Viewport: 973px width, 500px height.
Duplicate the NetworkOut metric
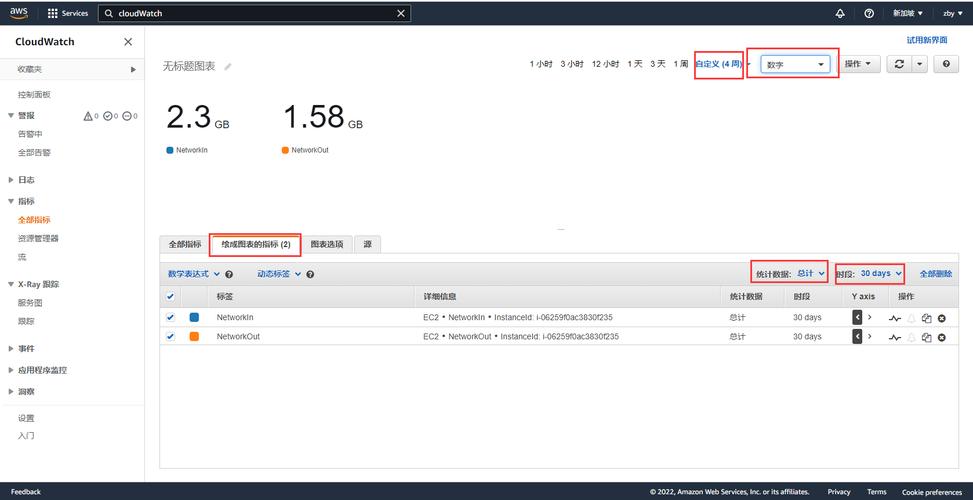pyautogui.click(x=926, y=337)
